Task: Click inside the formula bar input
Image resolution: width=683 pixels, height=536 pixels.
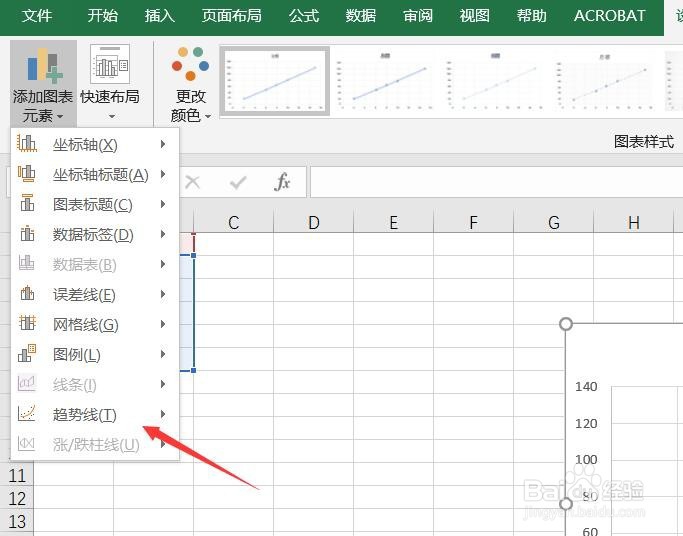Action: (x=496, y=182)
